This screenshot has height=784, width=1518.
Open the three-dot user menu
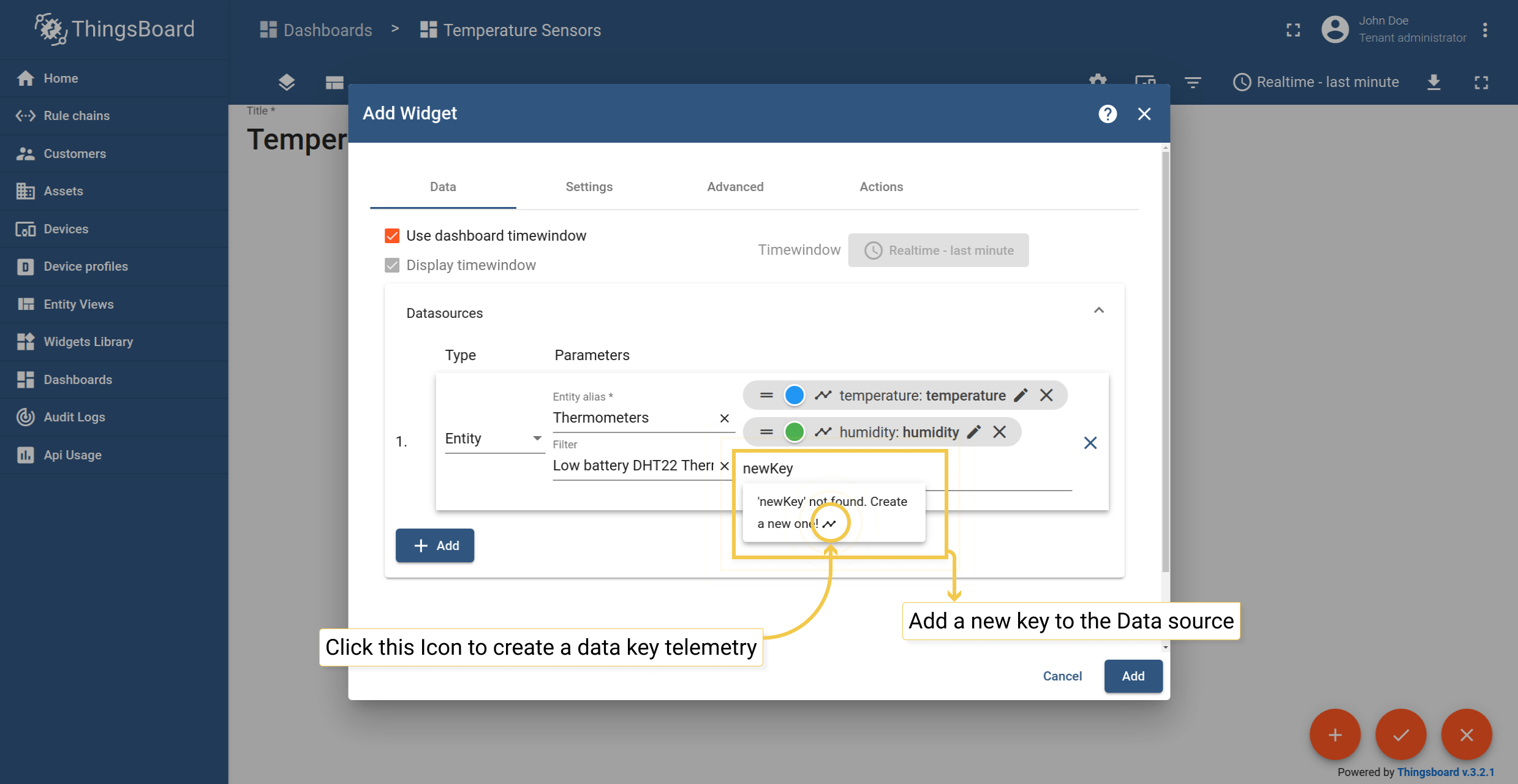click(x=1485, y=30)
